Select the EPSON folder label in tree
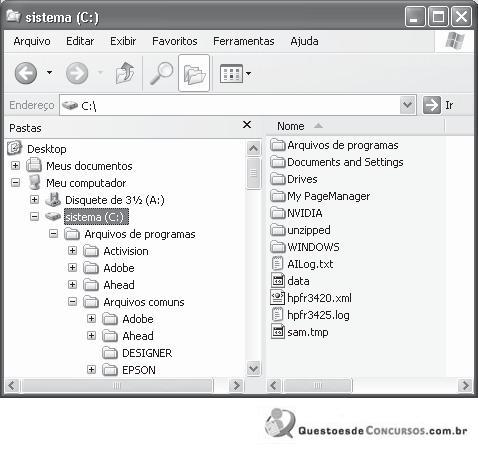The height and width of the screenshot is (454, 478). [x=139, y=370]
